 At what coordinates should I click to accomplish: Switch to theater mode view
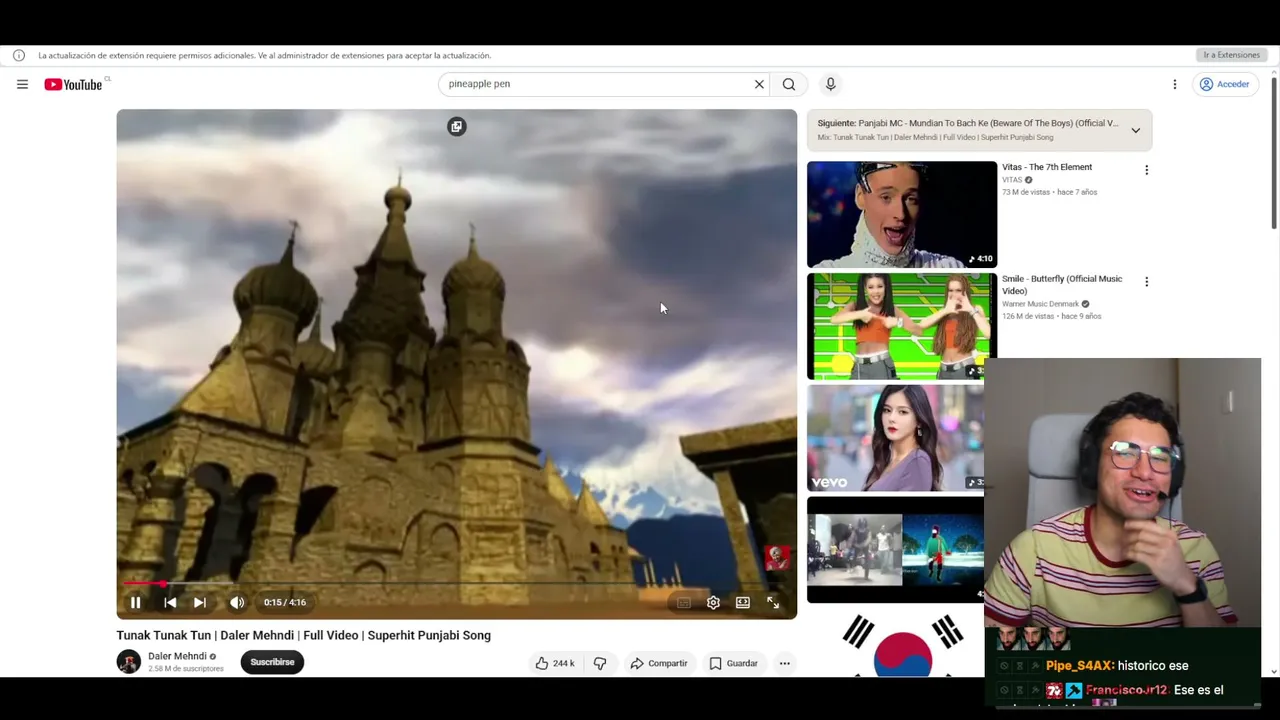point(743,602)
